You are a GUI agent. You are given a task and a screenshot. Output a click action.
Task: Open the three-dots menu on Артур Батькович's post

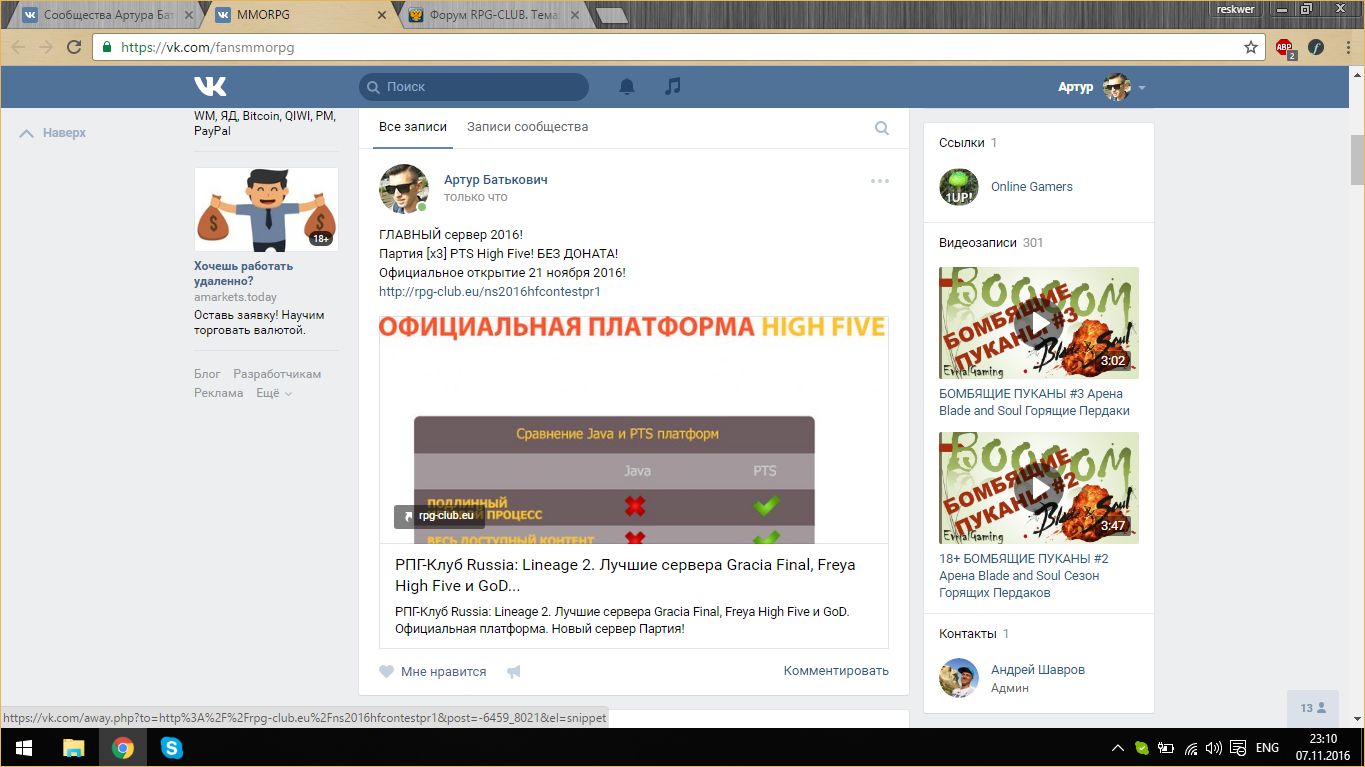[x=880, y=181]
